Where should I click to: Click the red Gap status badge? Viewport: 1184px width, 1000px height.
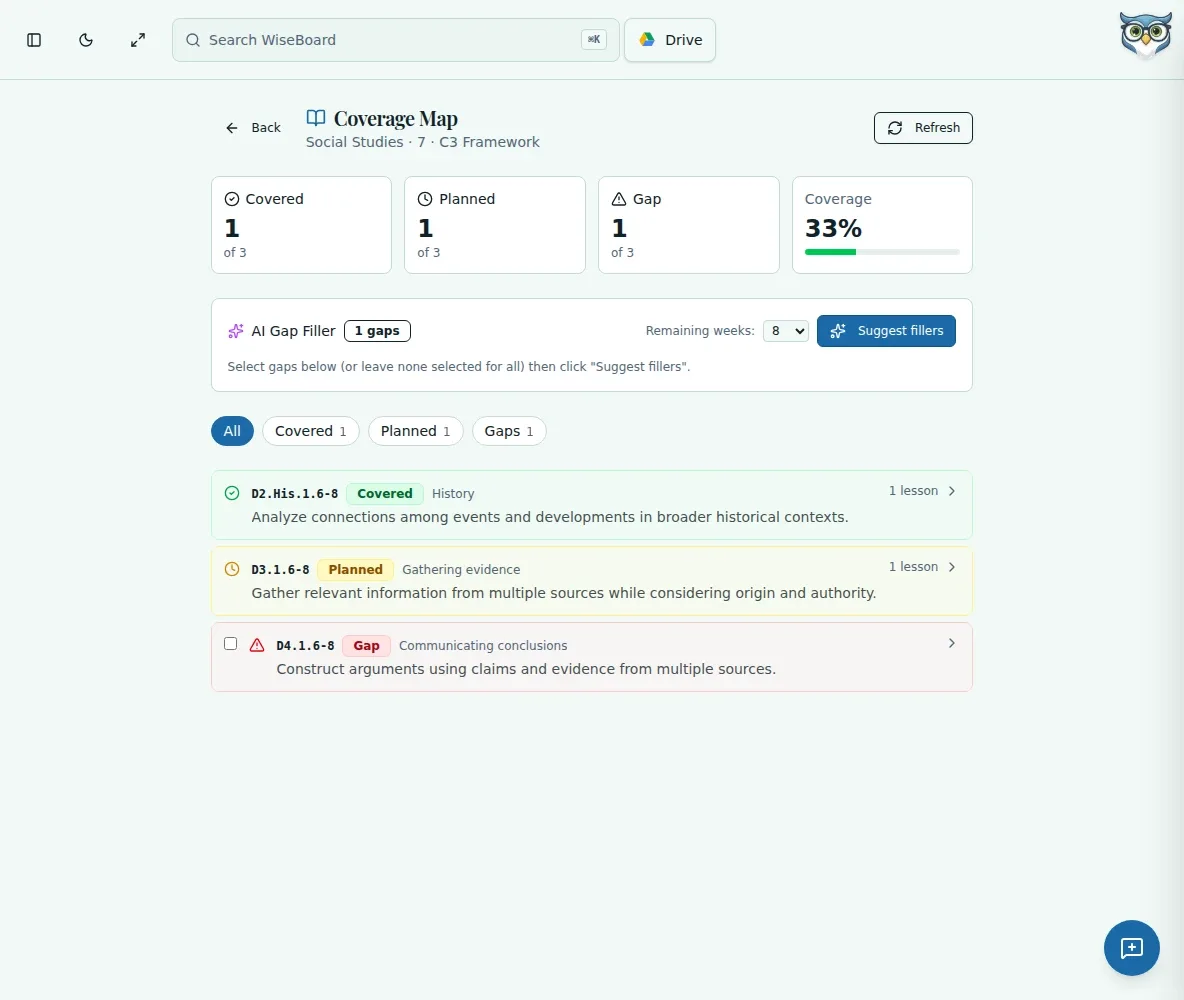[366, 646]
